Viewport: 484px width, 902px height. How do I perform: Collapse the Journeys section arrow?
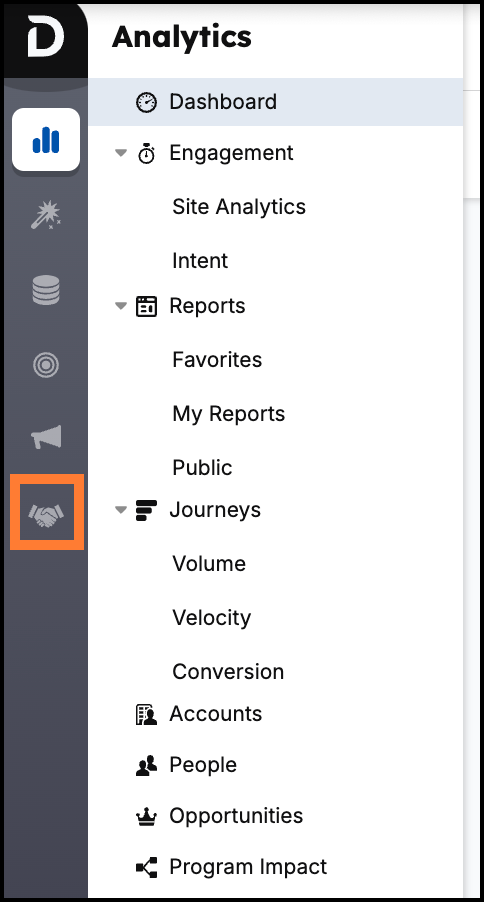[x=121, y=510]
